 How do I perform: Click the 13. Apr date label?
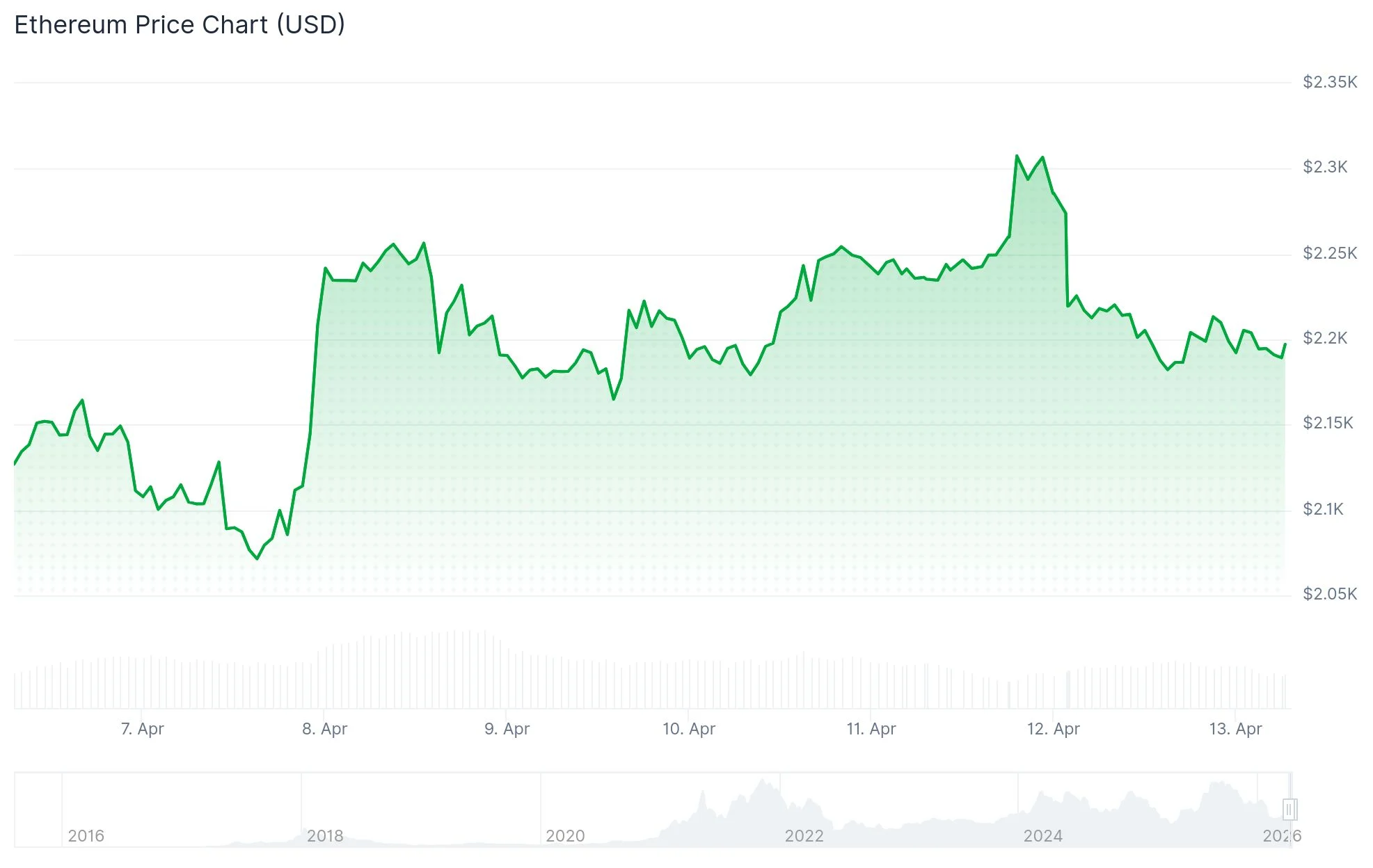coord(1236,729)
